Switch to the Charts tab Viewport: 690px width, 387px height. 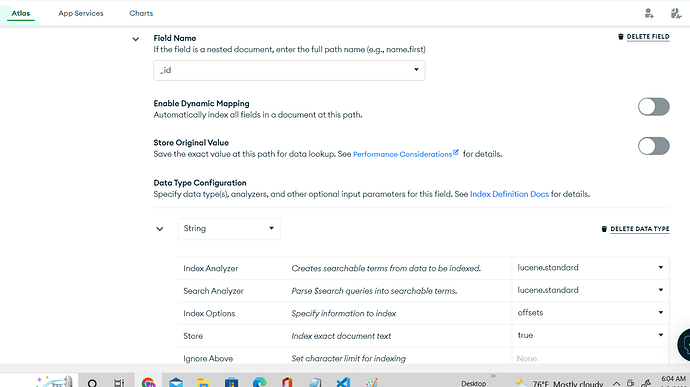pyautogui.click(x=141, y=13)
